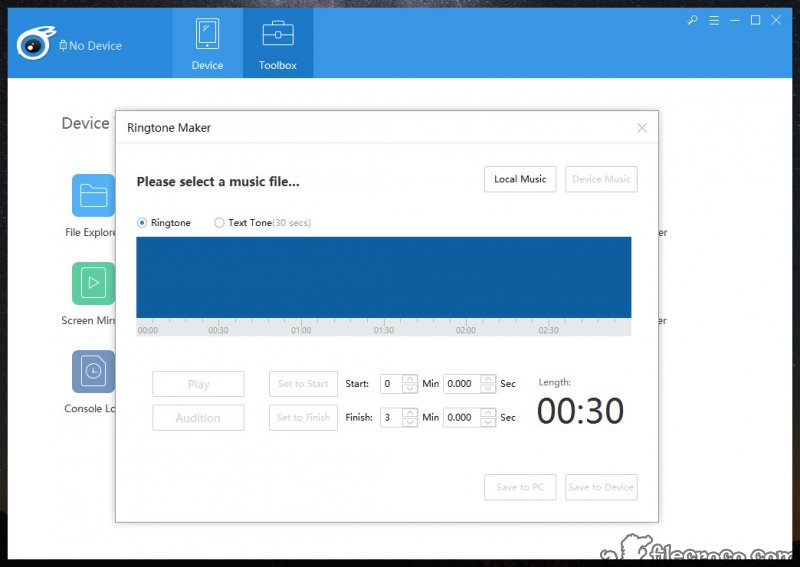Click the Finish seconds input field
Screen dimensions: 800x567
[x=462, y=417]
